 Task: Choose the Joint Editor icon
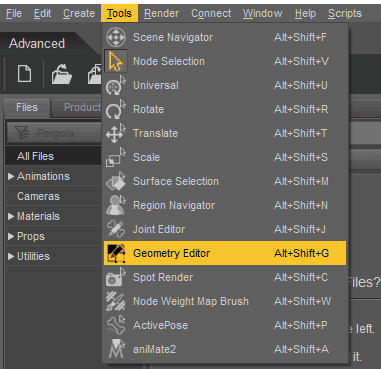pyautogui.click(x=116, y=229)
